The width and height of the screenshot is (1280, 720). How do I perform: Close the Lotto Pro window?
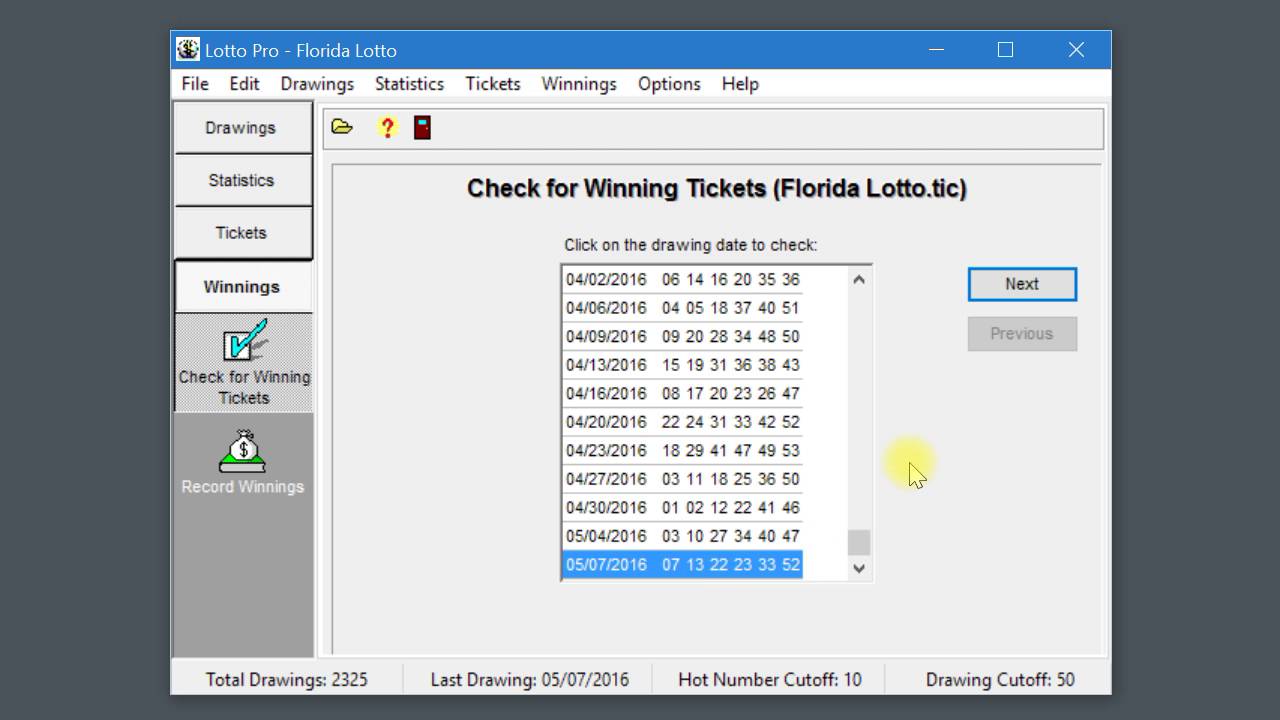1076,50
